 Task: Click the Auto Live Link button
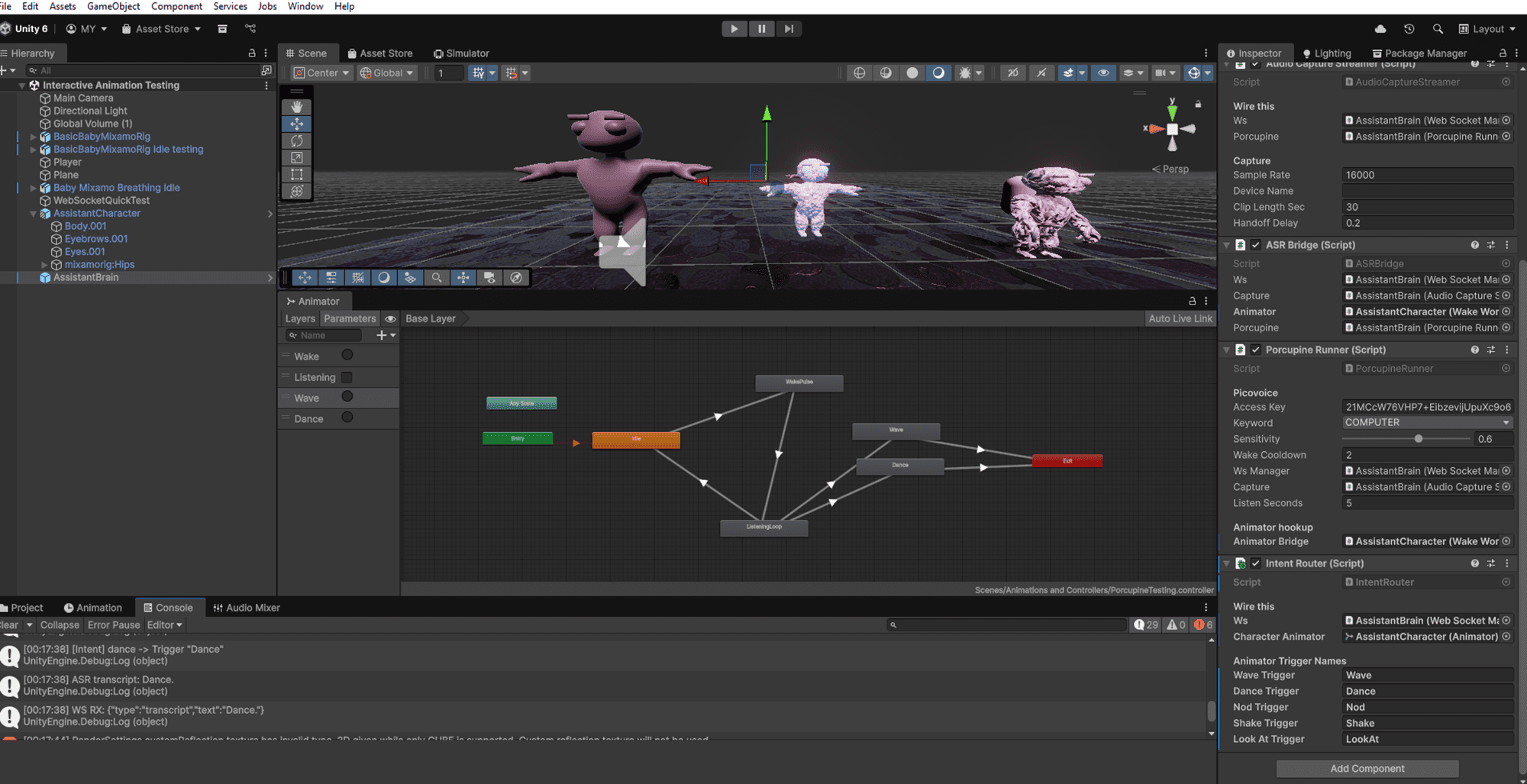click(x=1180, y=318)
